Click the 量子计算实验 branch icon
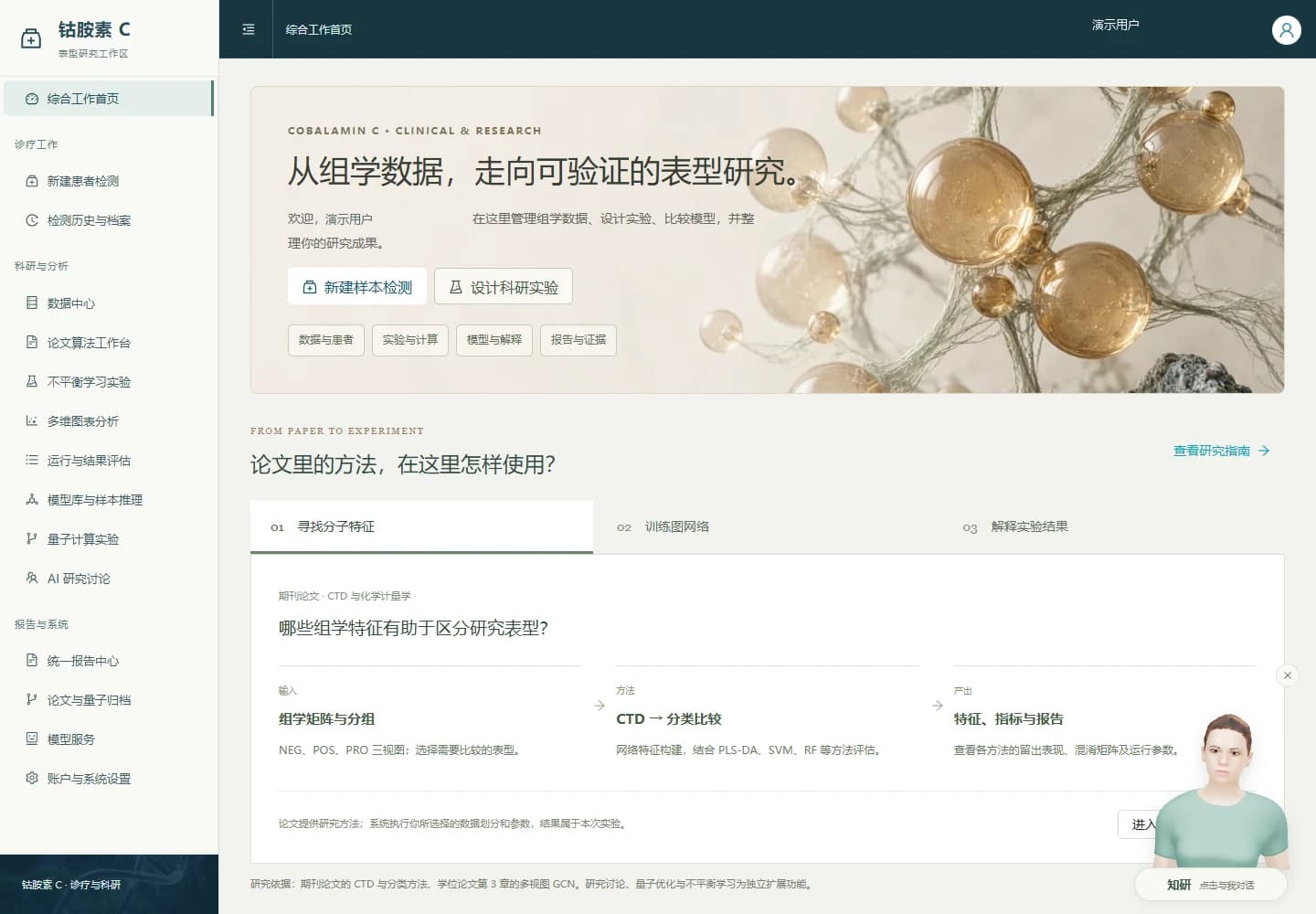Viewport: 1316px width, 914px height. pyautogui.click(x=32, y=538)
